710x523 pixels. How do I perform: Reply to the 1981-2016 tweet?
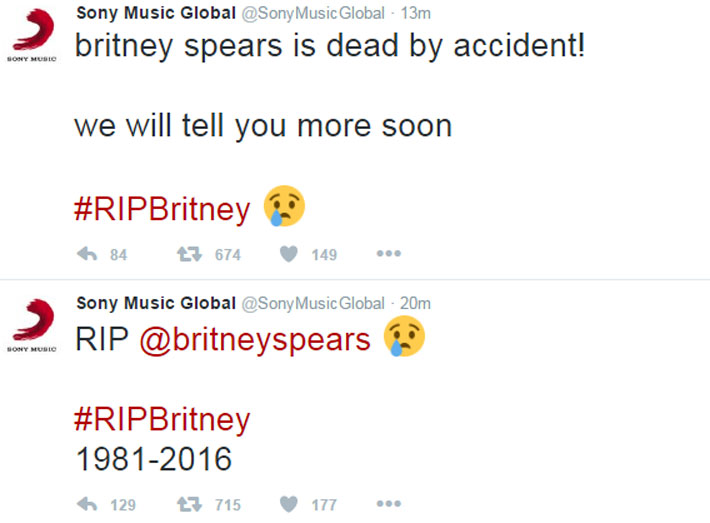click(87, 504)
